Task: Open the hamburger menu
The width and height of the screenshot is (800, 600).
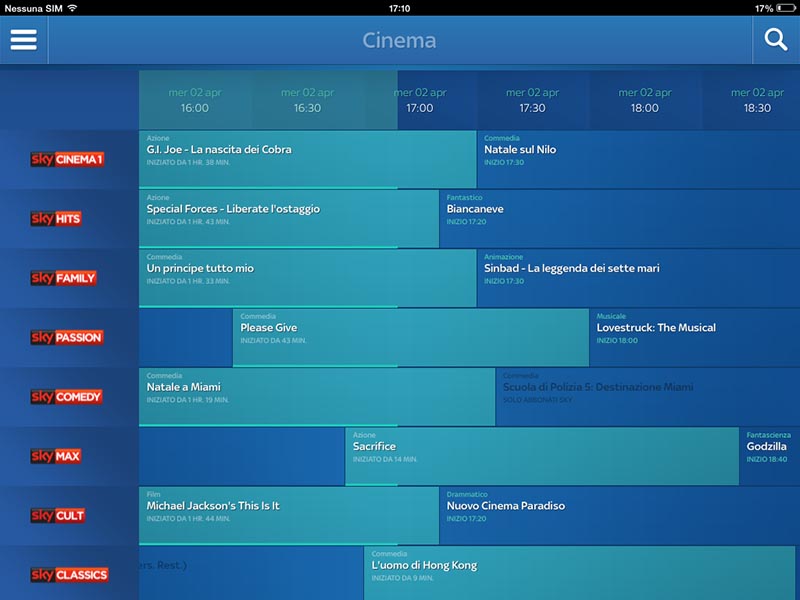Action: point(23,40)
